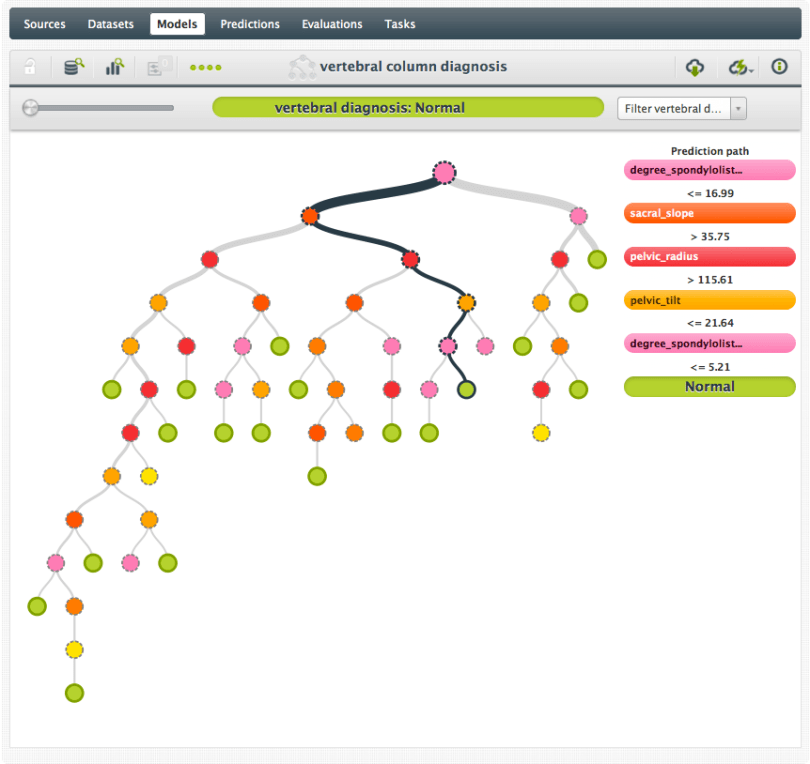Open the dataset view icon
Screen dimensions: 810x764
coord(74,67)
